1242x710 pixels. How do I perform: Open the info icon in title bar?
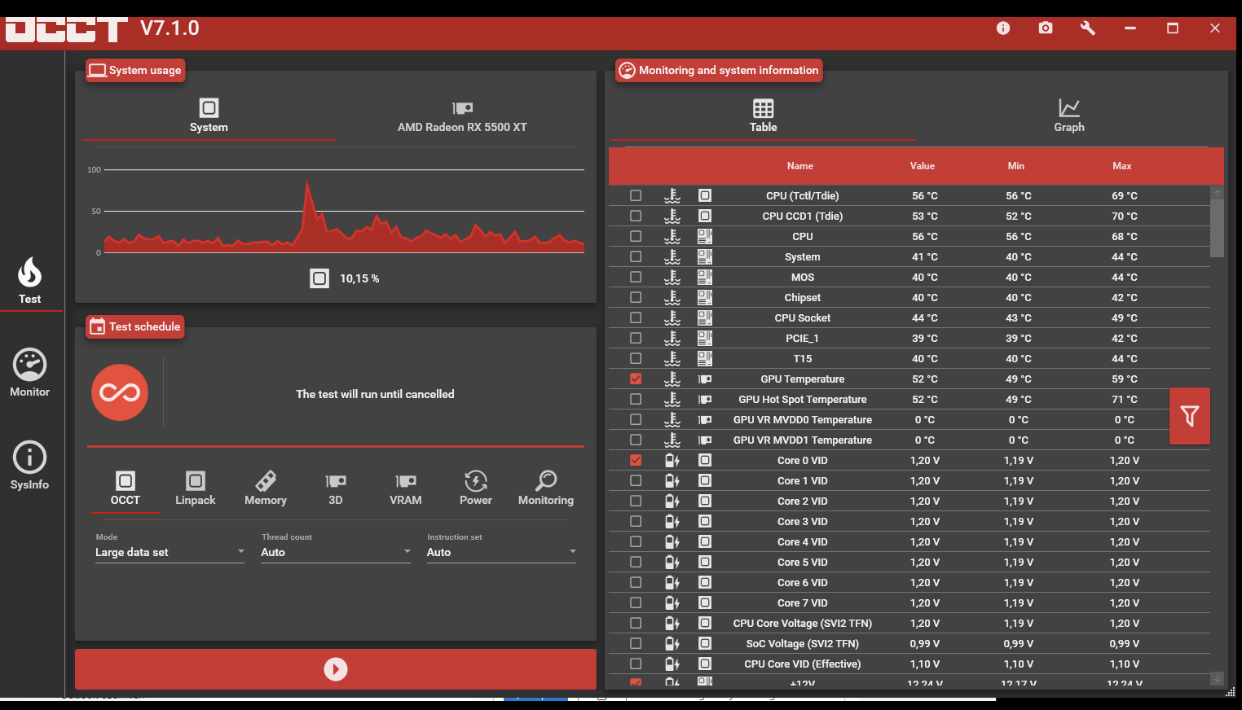click(1003, 28)
